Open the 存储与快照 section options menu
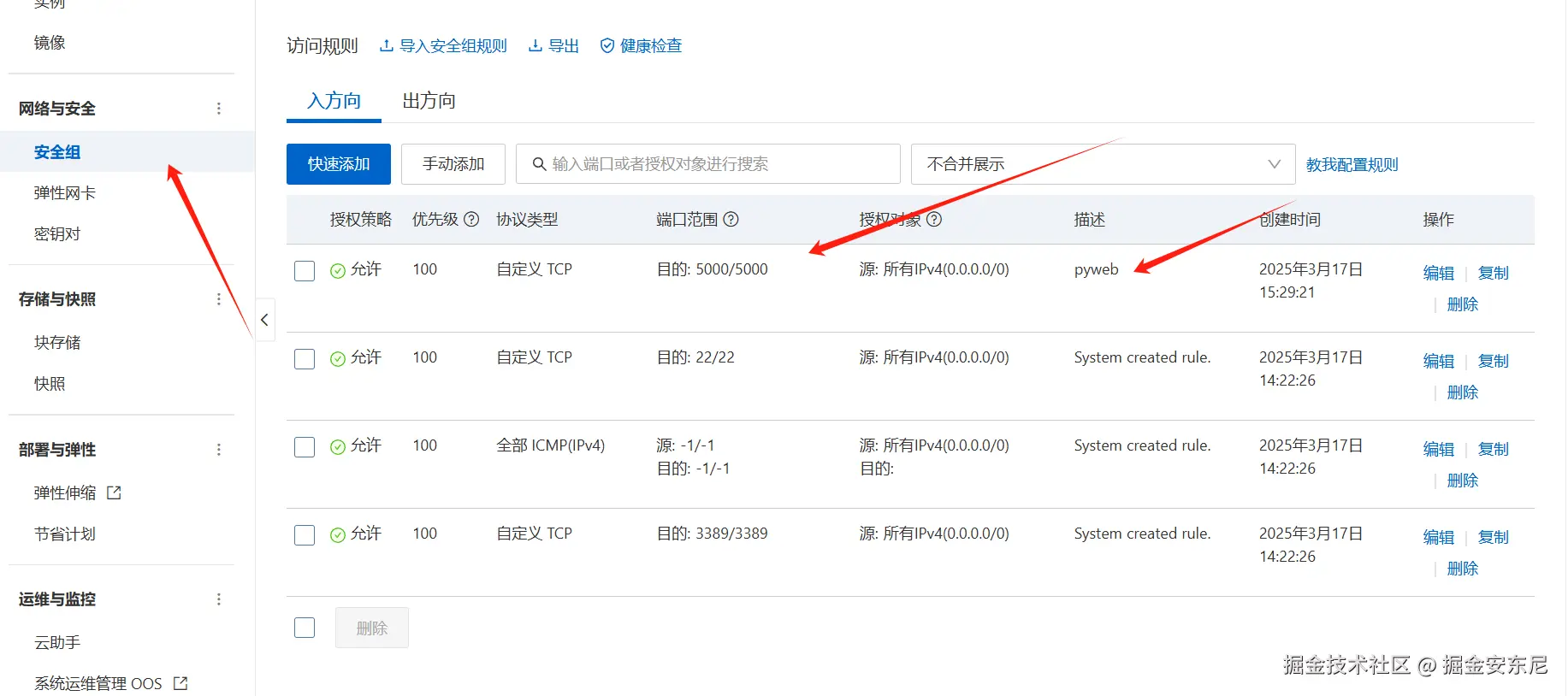1568x696 pixels. click(x=219, y=299)
